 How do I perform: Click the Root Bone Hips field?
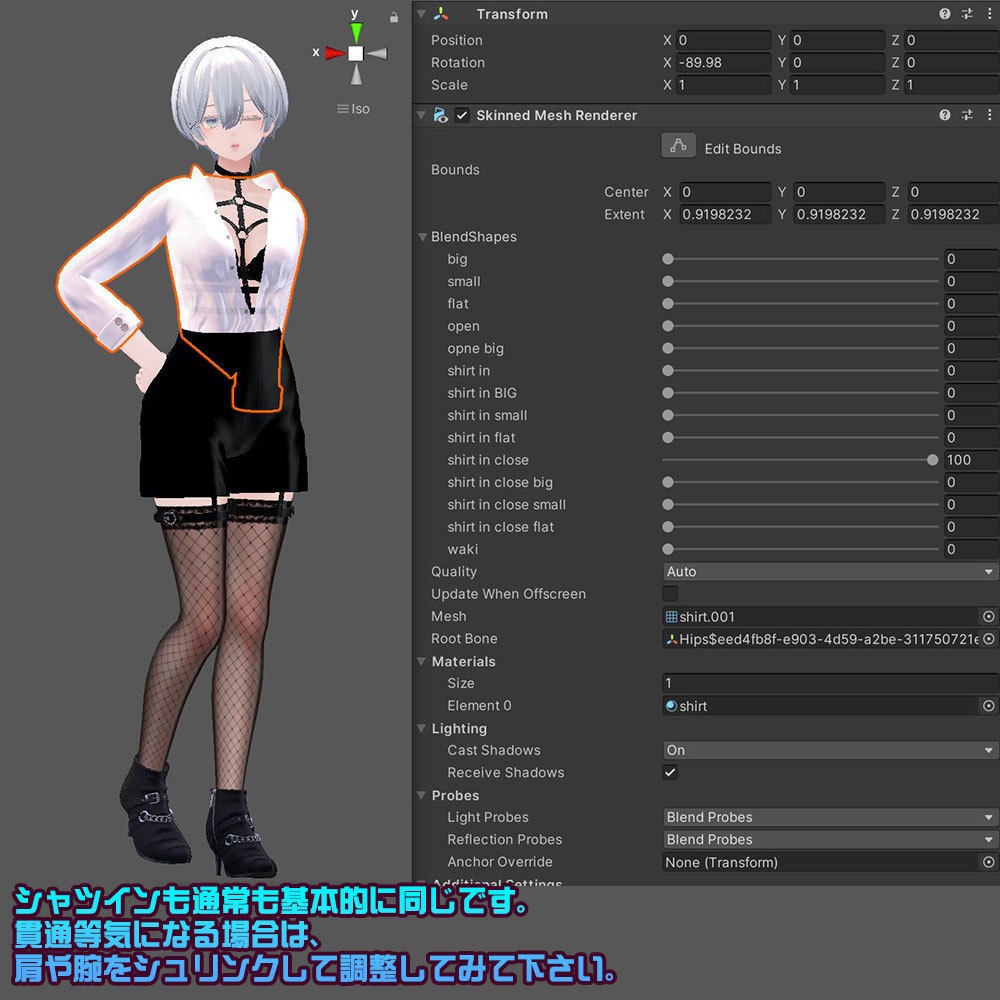[820, 639]
